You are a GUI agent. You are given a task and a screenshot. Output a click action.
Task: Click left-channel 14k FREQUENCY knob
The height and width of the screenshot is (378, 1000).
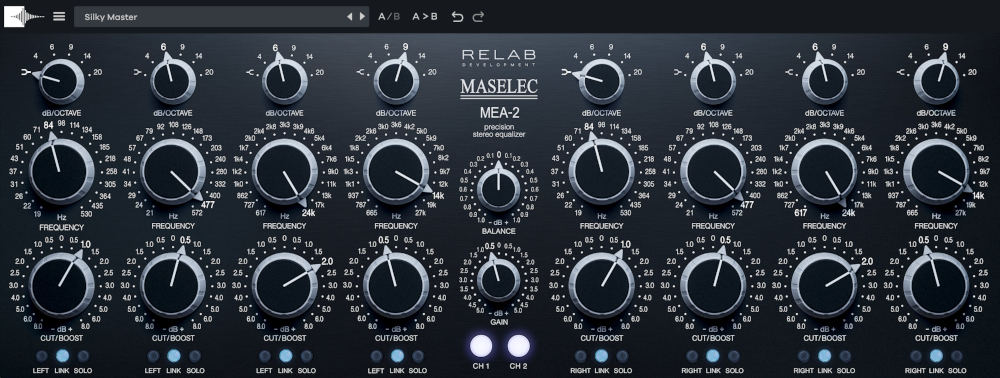coord(396,171)
